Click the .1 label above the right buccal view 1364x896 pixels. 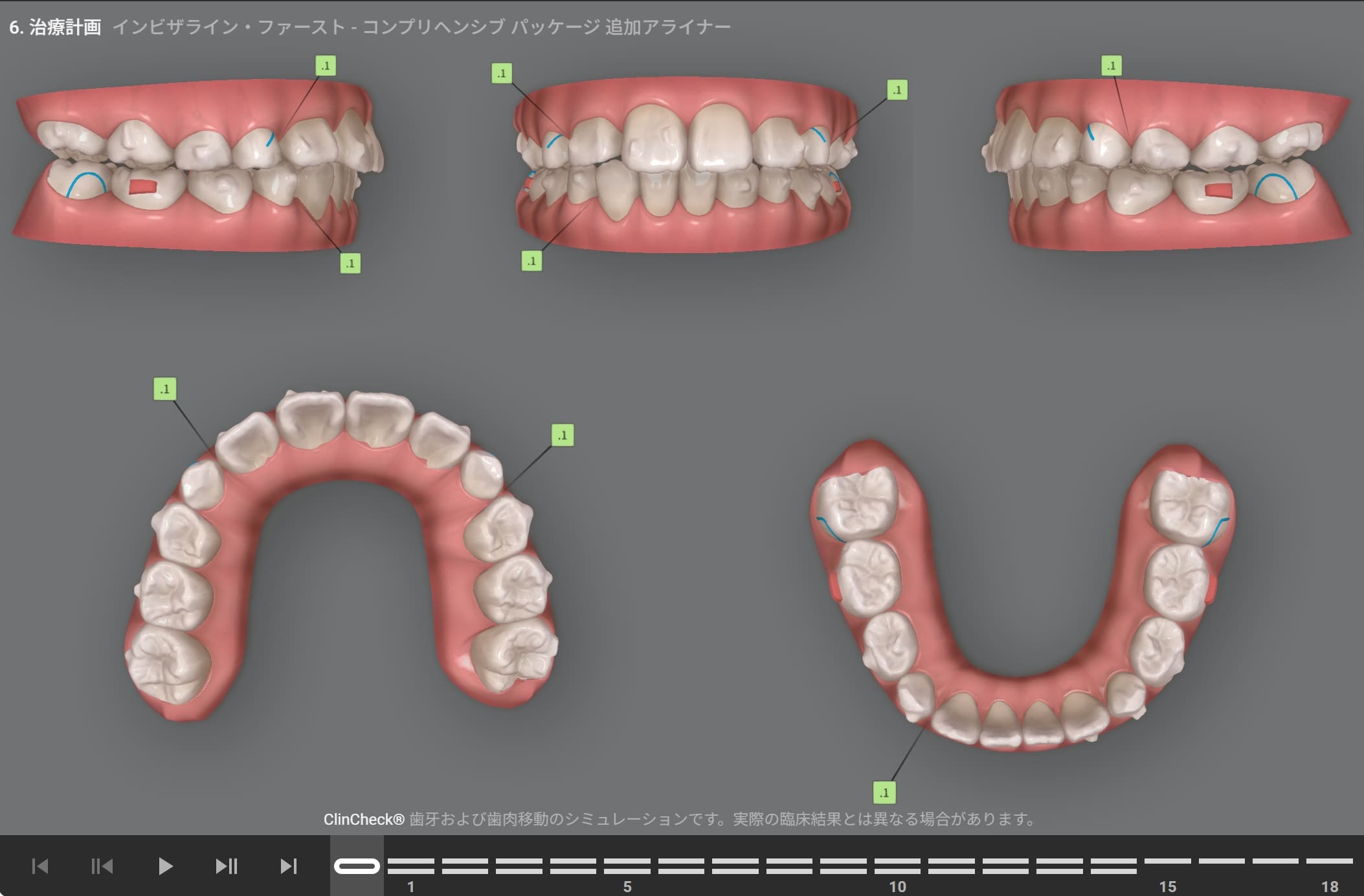(x=325, y=65)
